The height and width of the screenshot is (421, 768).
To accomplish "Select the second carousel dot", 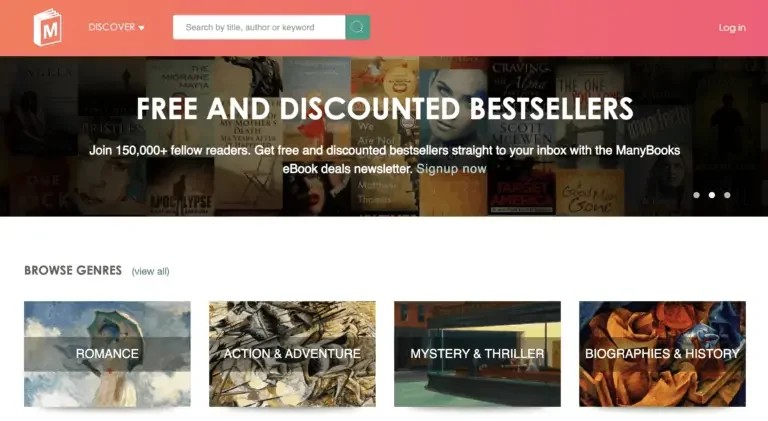I will coord(712,195).
